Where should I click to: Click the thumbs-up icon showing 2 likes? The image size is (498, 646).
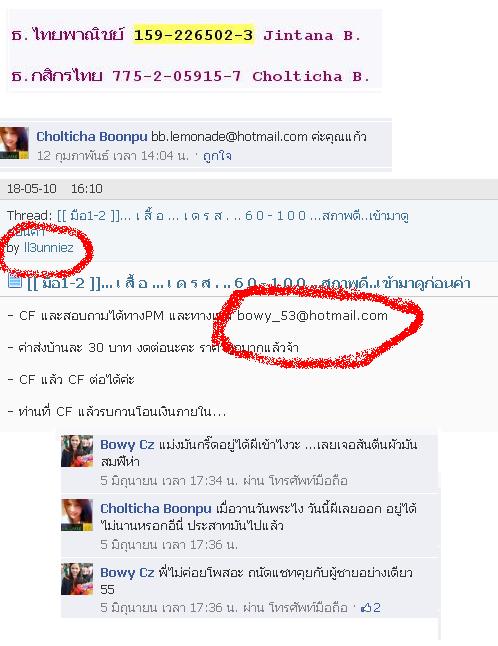tap(366, 607)
